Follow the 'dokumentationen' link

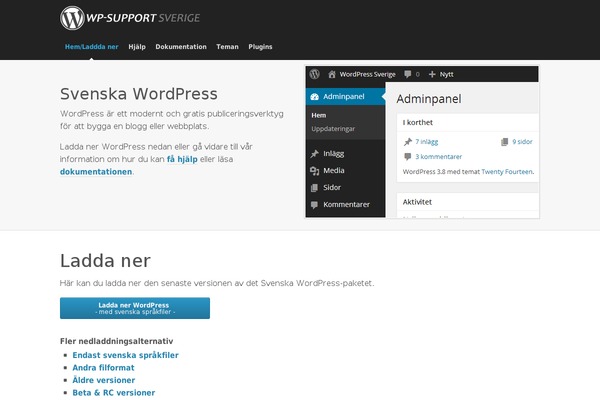pos(96,172)
